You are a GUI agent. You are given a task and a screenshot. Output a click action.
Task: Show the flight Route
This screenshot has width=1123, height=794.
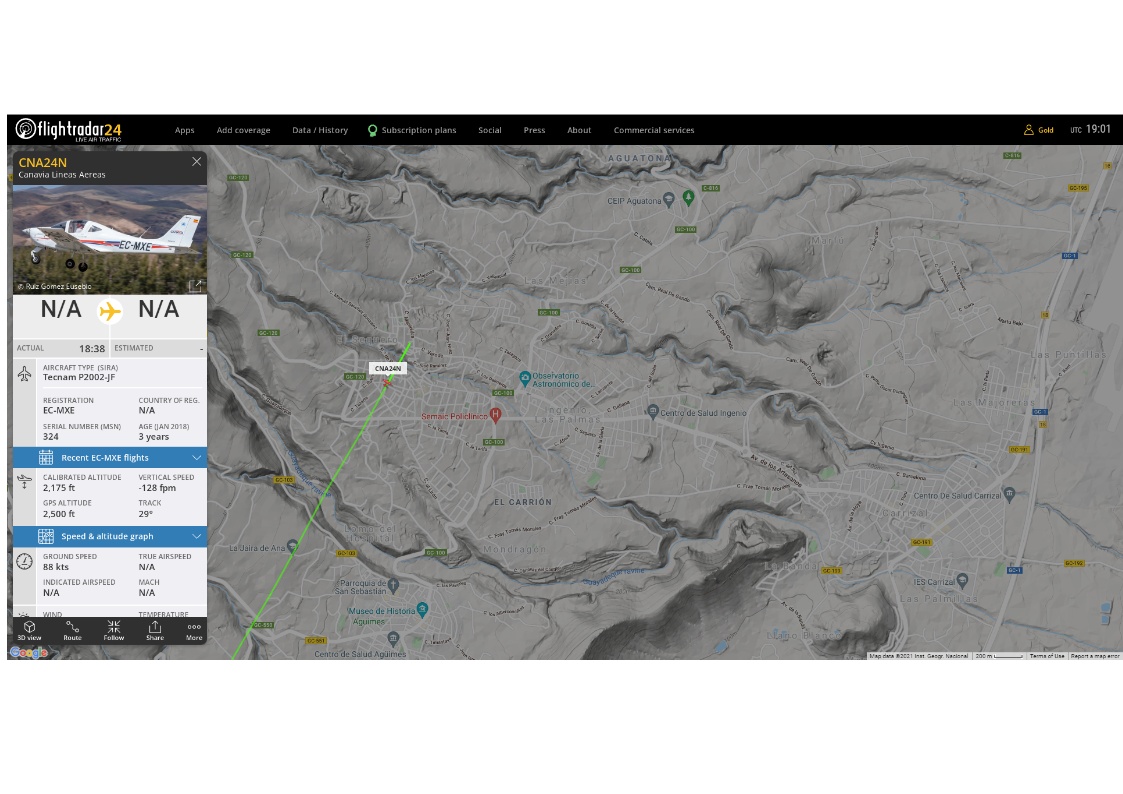pyautogui.click(x=72, y=630)
